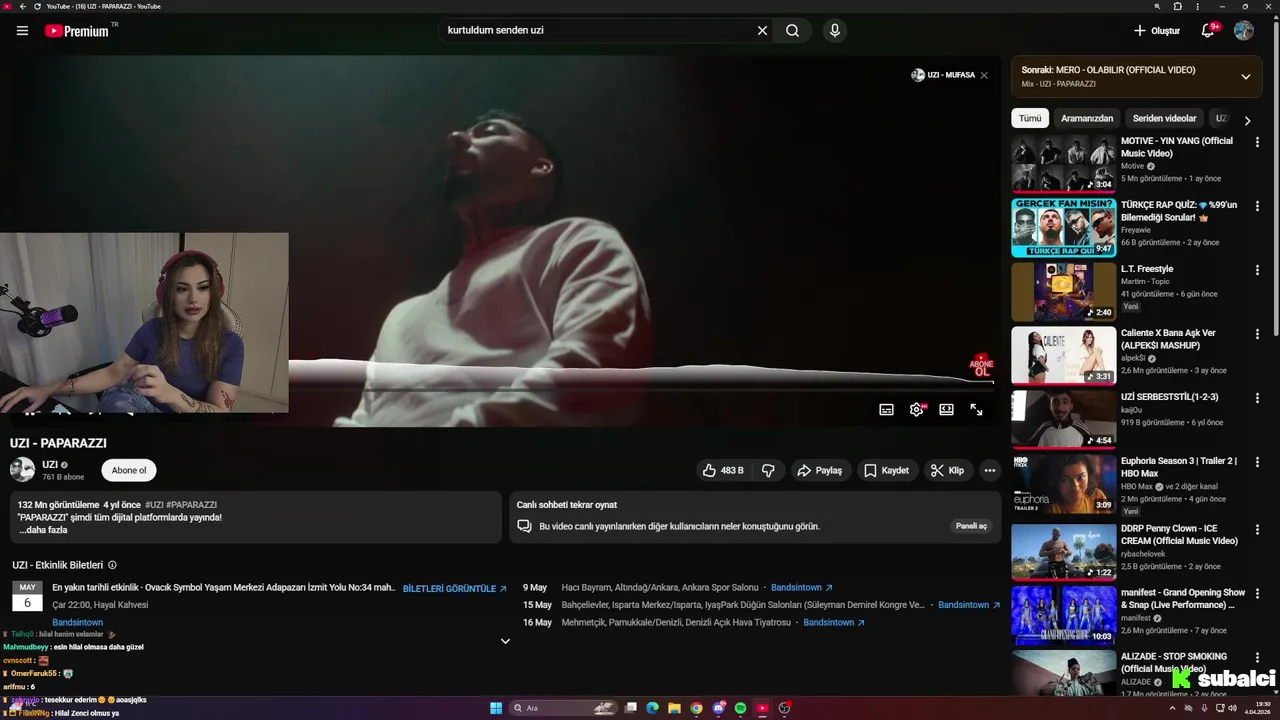1280x720 pixels.
Task: Open the notifications bell
Action: (x=1208, y=31)
